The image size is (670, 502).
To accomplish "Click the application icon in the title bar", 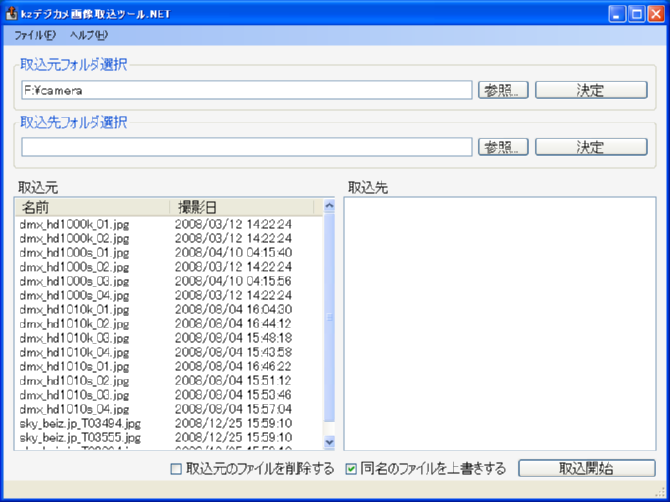I will (12, 14).
